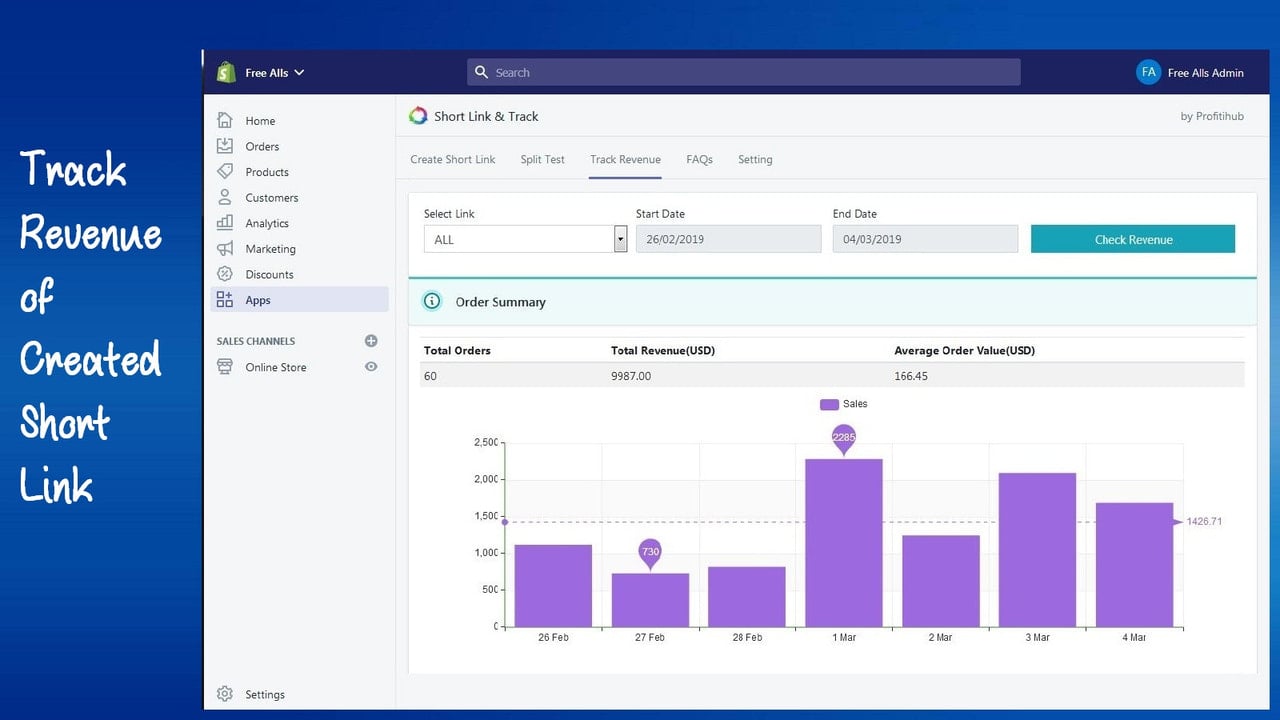The image size is (1280, 720).
Task: Open Orders via its sidebar icon
Action: (225, 146)
